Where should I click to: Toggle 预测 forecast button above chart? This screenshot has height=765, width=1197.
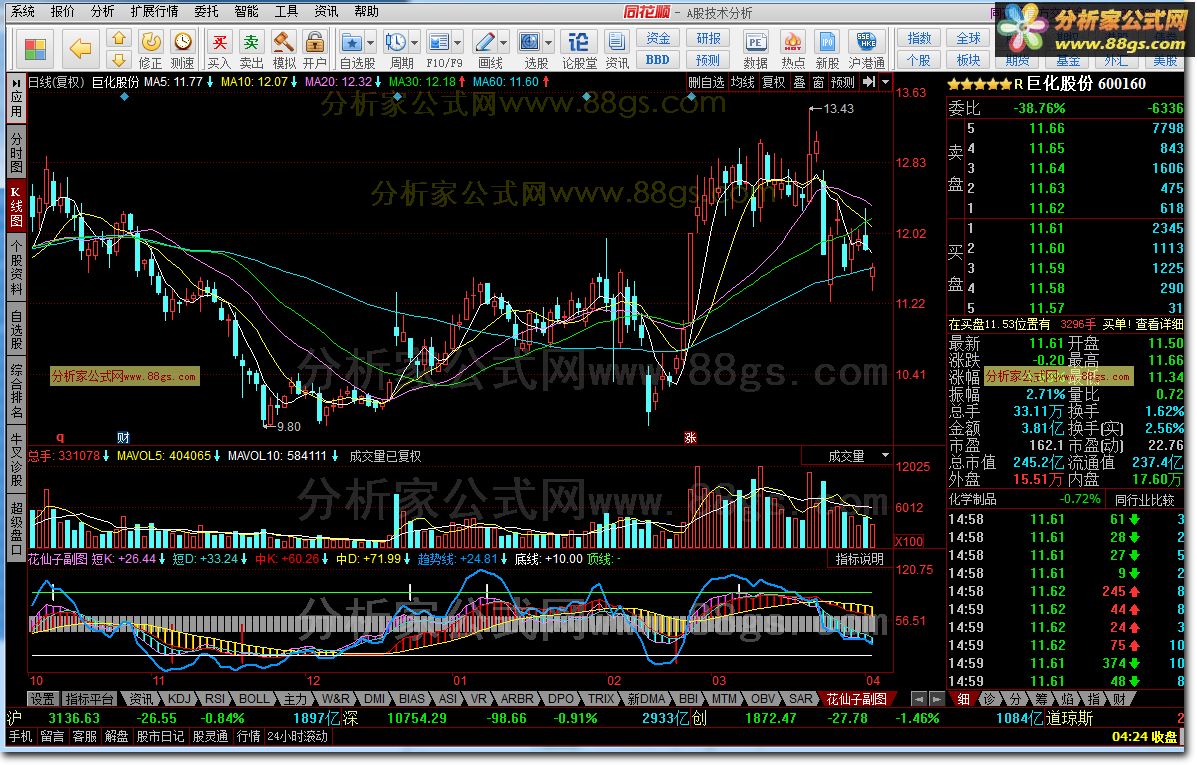coord(843,82)
